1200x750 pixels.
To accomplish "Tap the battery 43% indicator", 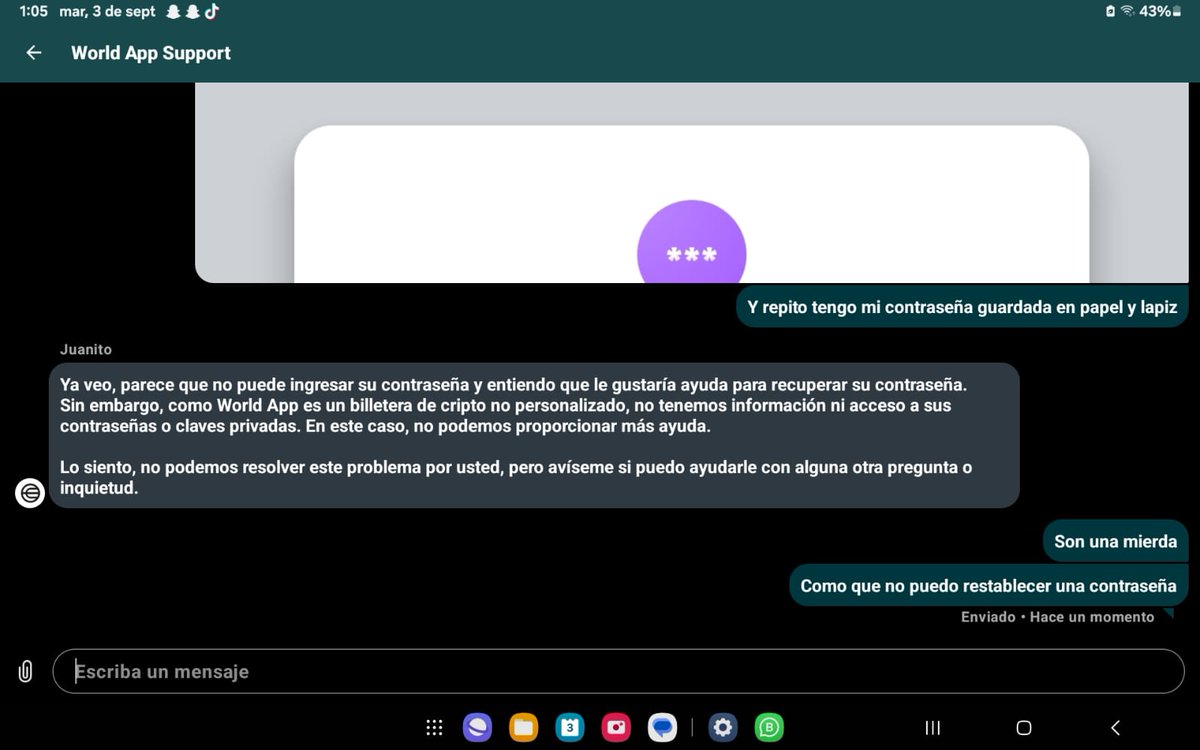I will pos(1160,11).
